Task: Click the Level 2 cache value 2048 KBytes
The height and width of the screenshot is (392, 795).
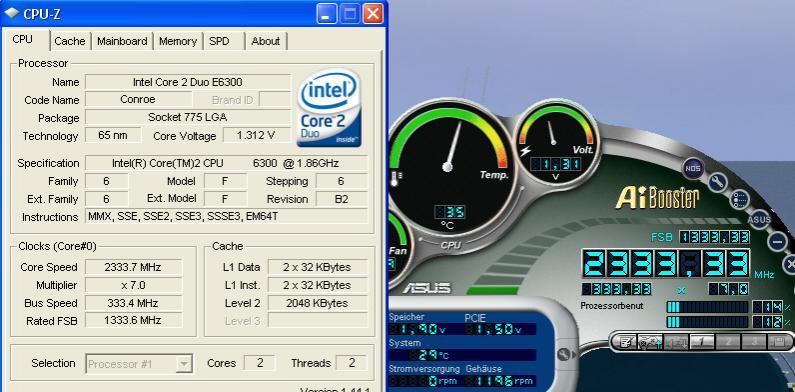Action: pos(317,303)
